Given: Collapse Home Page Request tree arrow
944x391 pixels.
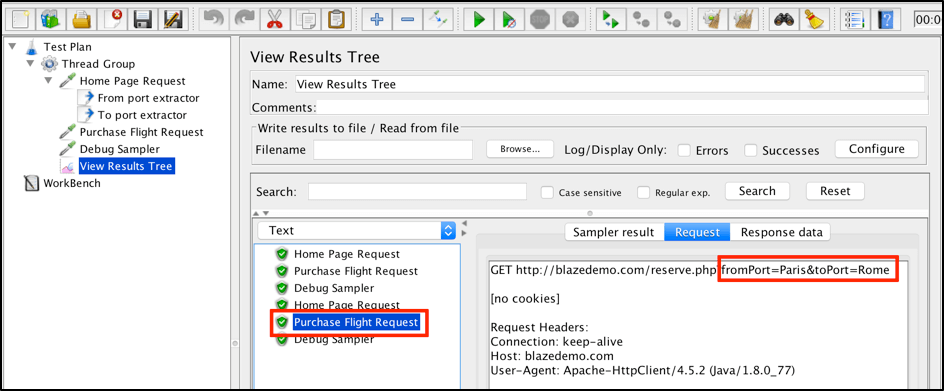Looking at the screenshot, I should (x=49, y=81).
